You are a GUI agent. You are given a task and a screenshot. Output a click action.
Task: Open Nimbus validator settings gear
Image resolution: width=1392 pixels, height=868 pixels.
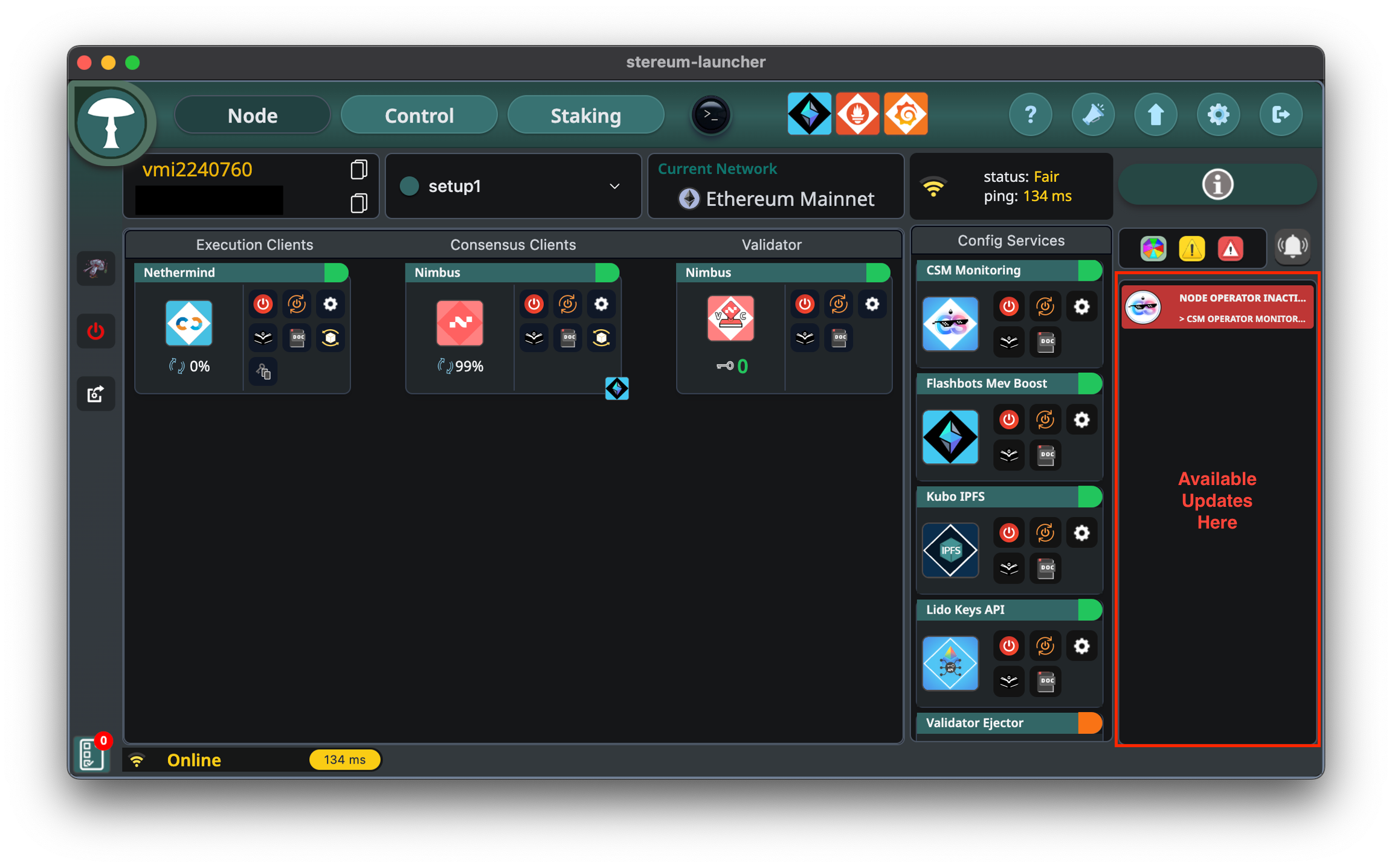(x=872, y=304)
